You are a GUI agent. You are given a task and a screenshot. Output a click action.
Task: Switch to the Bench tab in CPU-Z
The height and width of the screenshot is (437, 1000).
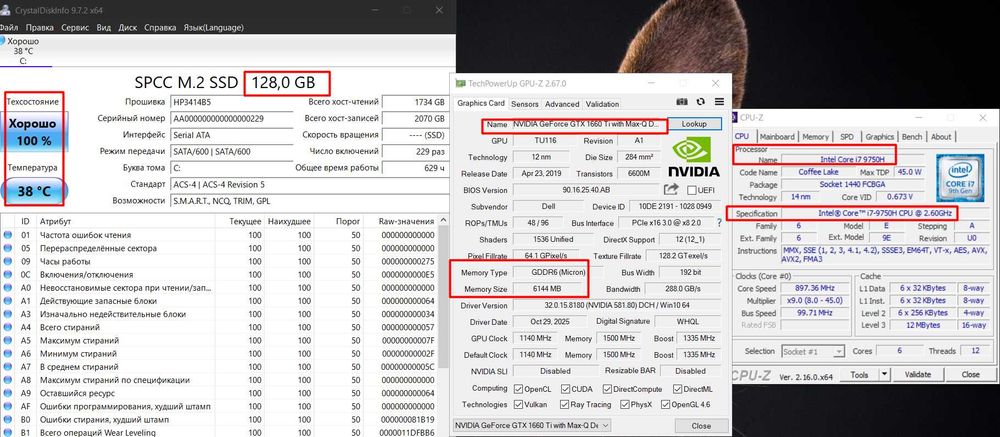point(911,137)
